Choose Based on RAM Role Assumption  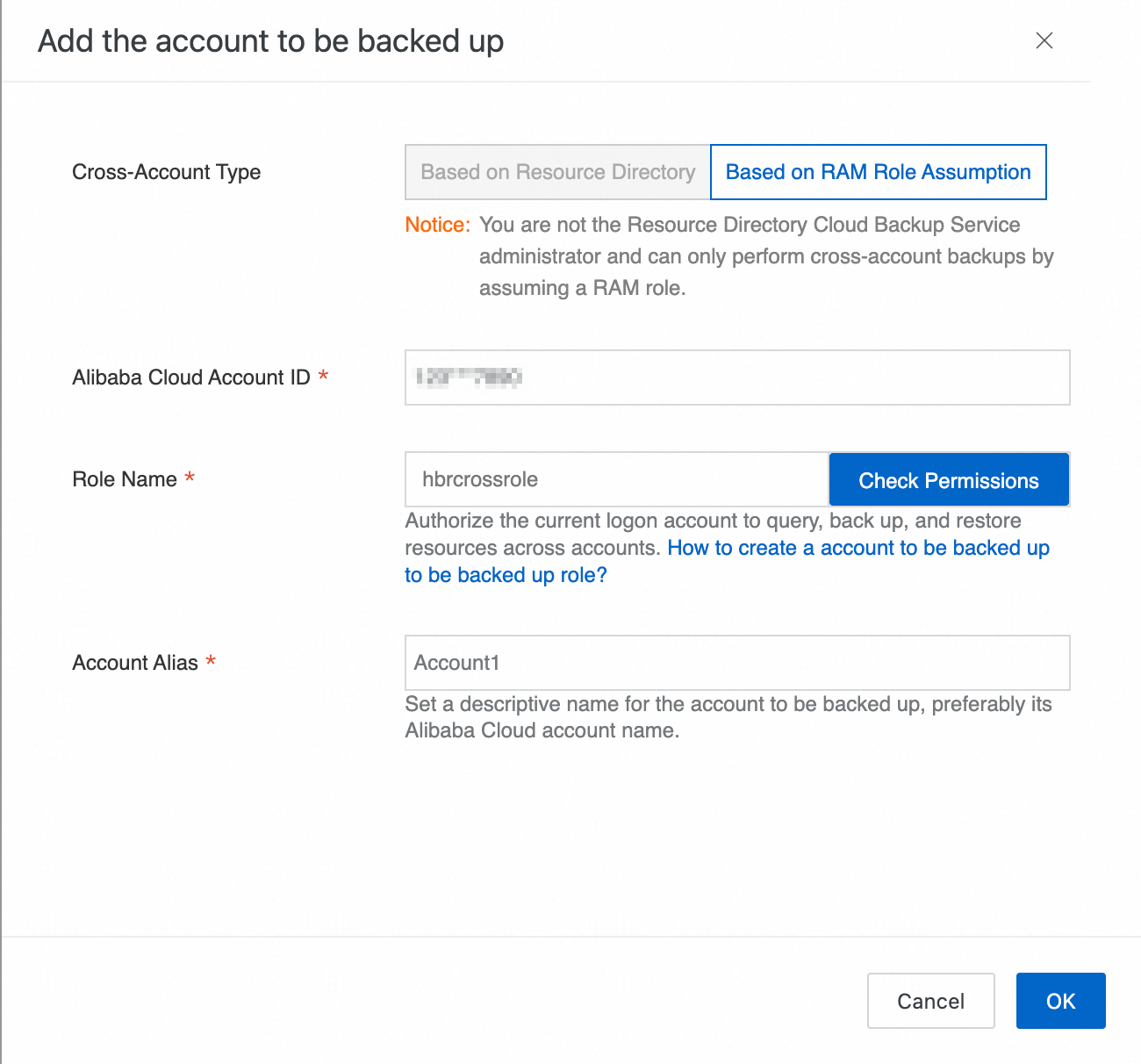click(x=878, y=172)
